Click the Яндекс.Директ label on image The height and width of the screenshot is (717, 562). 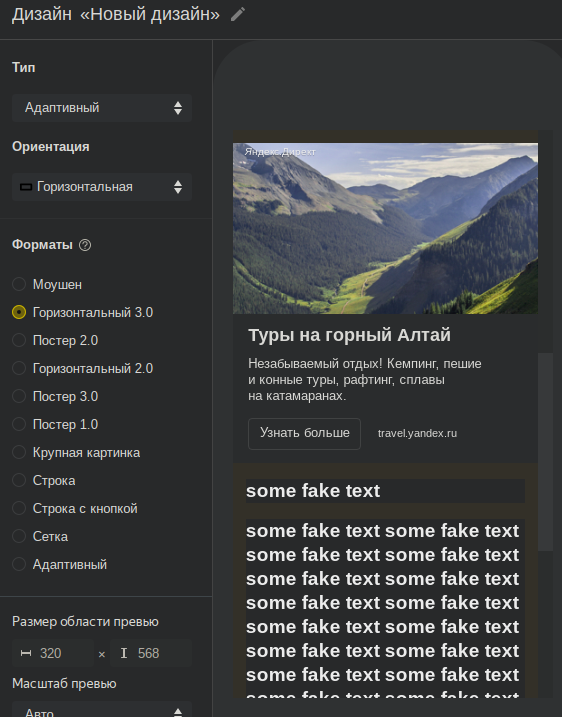pos(280,152)
